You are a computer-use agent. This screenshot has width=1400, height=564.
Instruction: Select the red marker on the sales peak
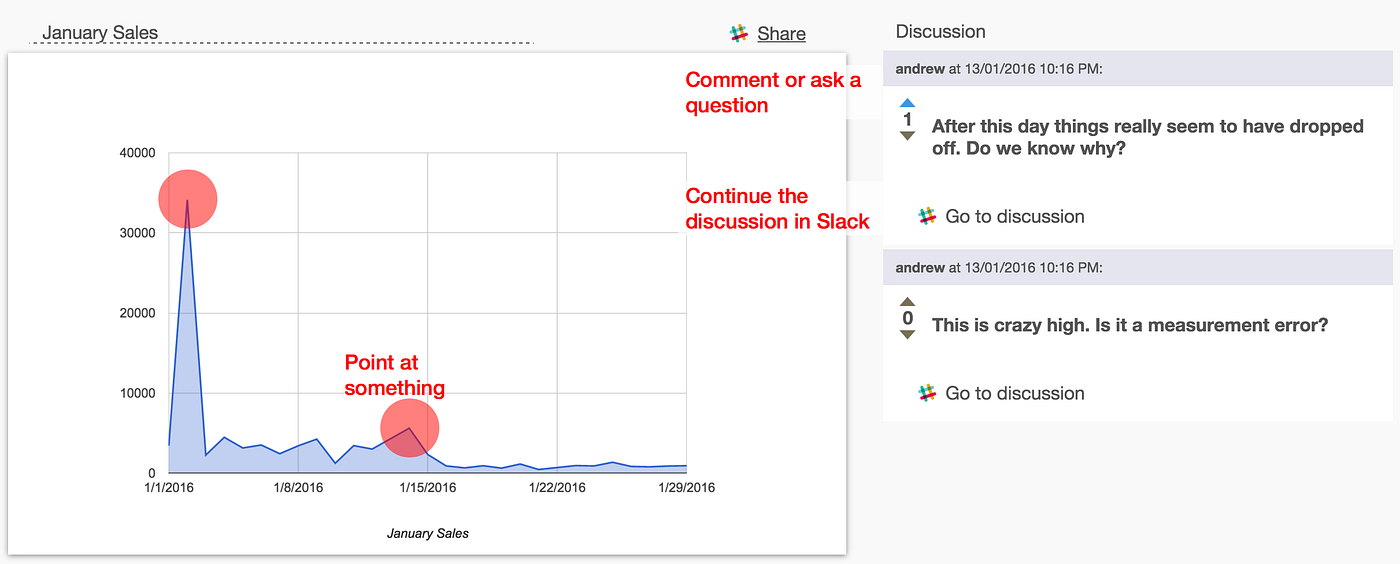pos(188,199)
